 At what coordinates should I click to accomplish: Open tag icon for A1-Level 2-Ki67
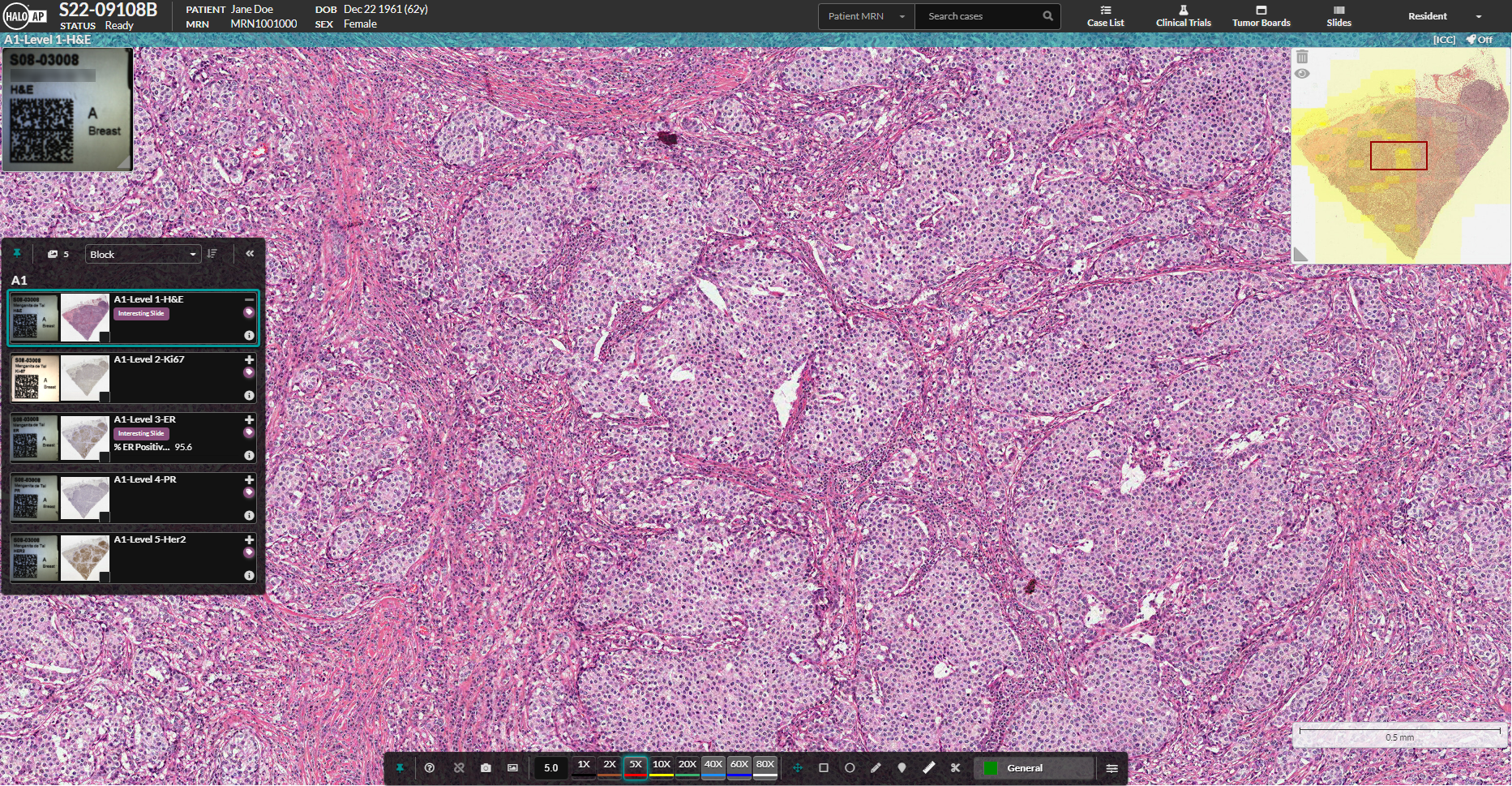point(249,373)
